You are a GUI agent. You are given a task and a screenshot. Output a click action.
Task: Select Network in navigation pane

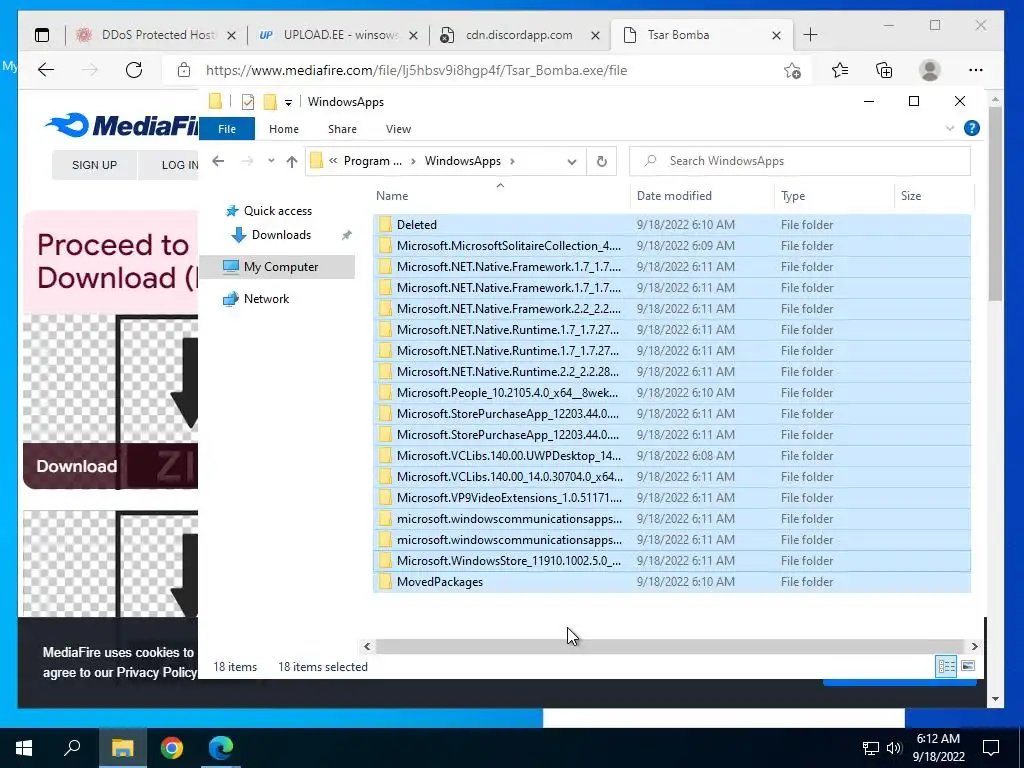pos(266,299)
